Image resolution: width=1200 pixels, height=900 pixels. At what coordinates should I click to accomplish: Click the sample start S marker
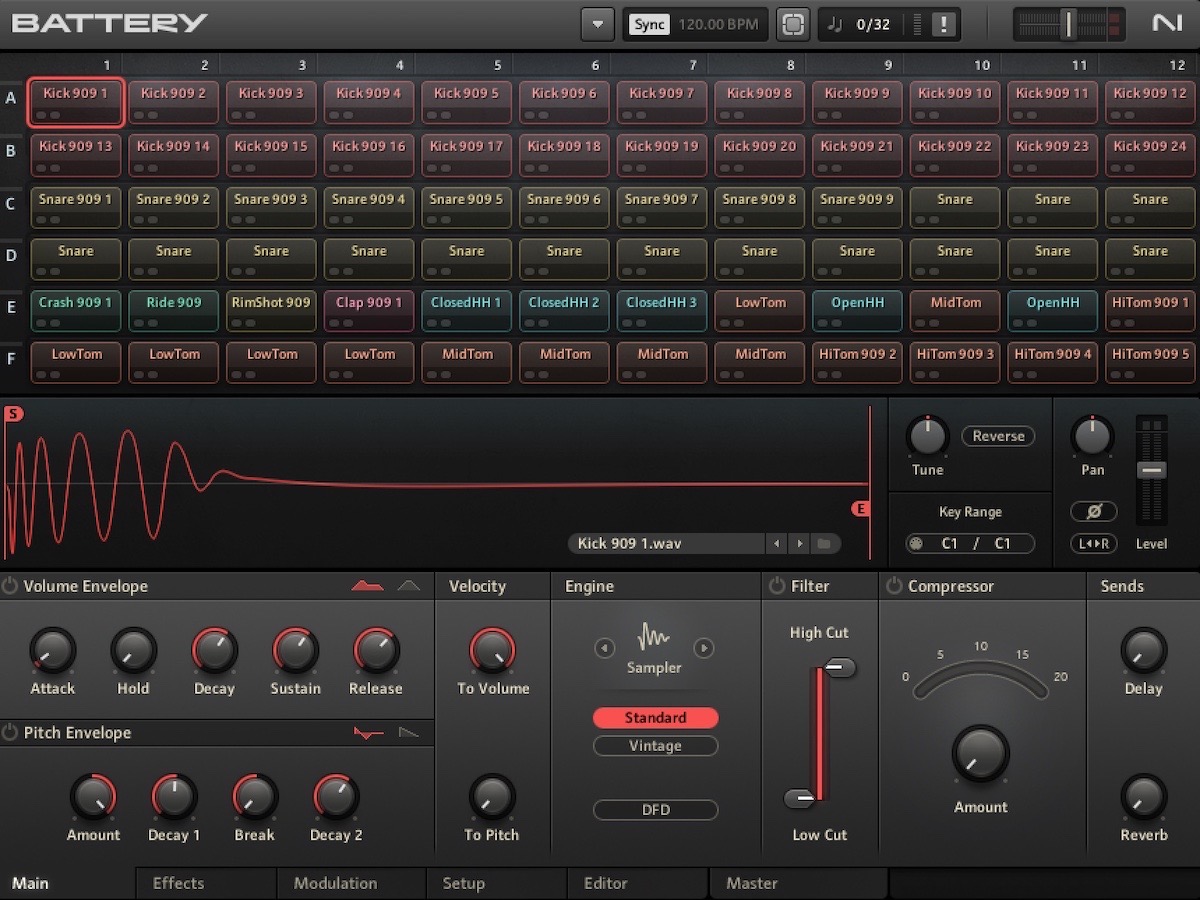tap(13, 414)
